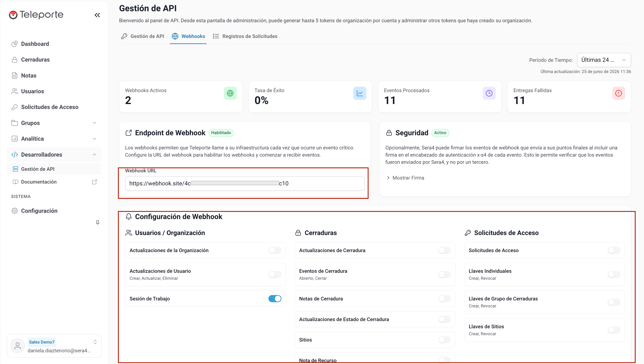Open Documentación sidebar link

[39, 182]
